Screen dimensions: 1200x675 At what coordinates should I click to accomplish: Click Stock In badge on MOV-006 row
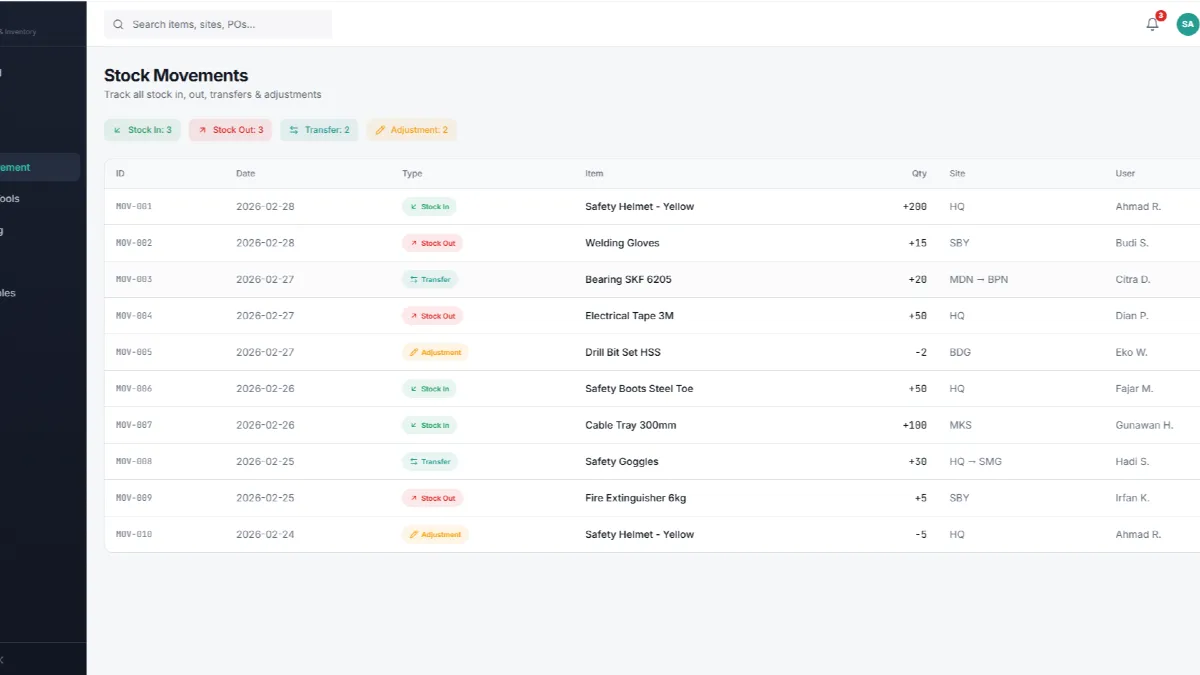point(429,389)
